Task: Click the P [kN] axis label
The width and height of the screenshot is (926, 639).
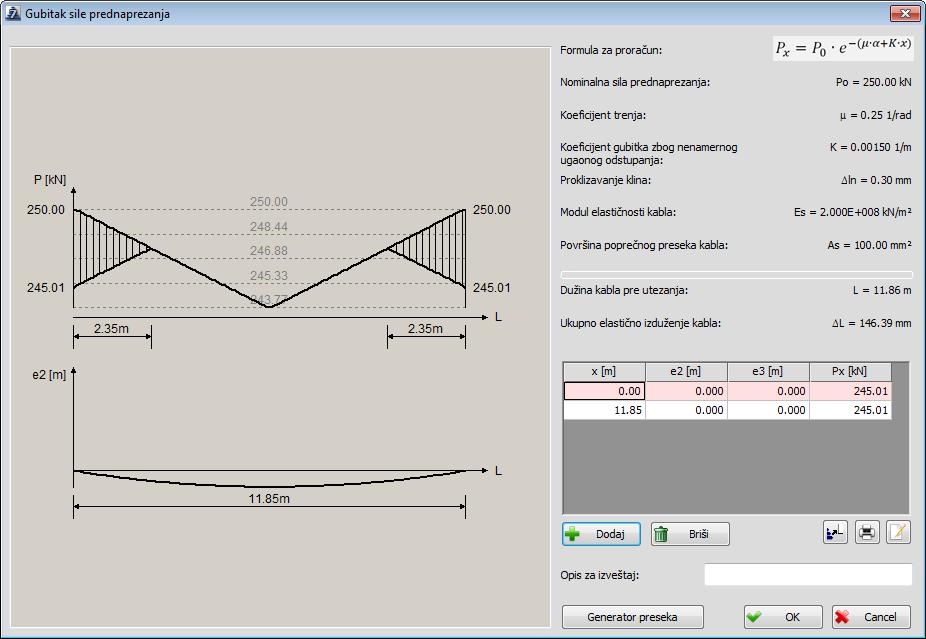Action: click(50, 180)
